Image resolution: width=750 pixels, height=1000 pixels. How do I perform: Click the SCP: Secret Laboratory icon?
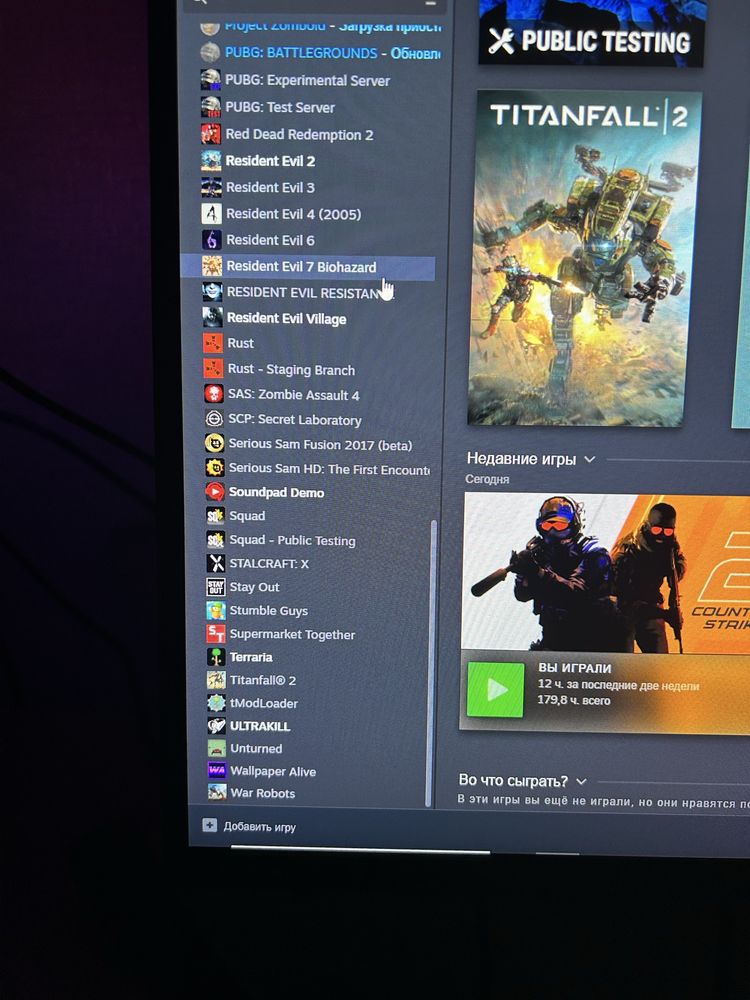point(214,419)
